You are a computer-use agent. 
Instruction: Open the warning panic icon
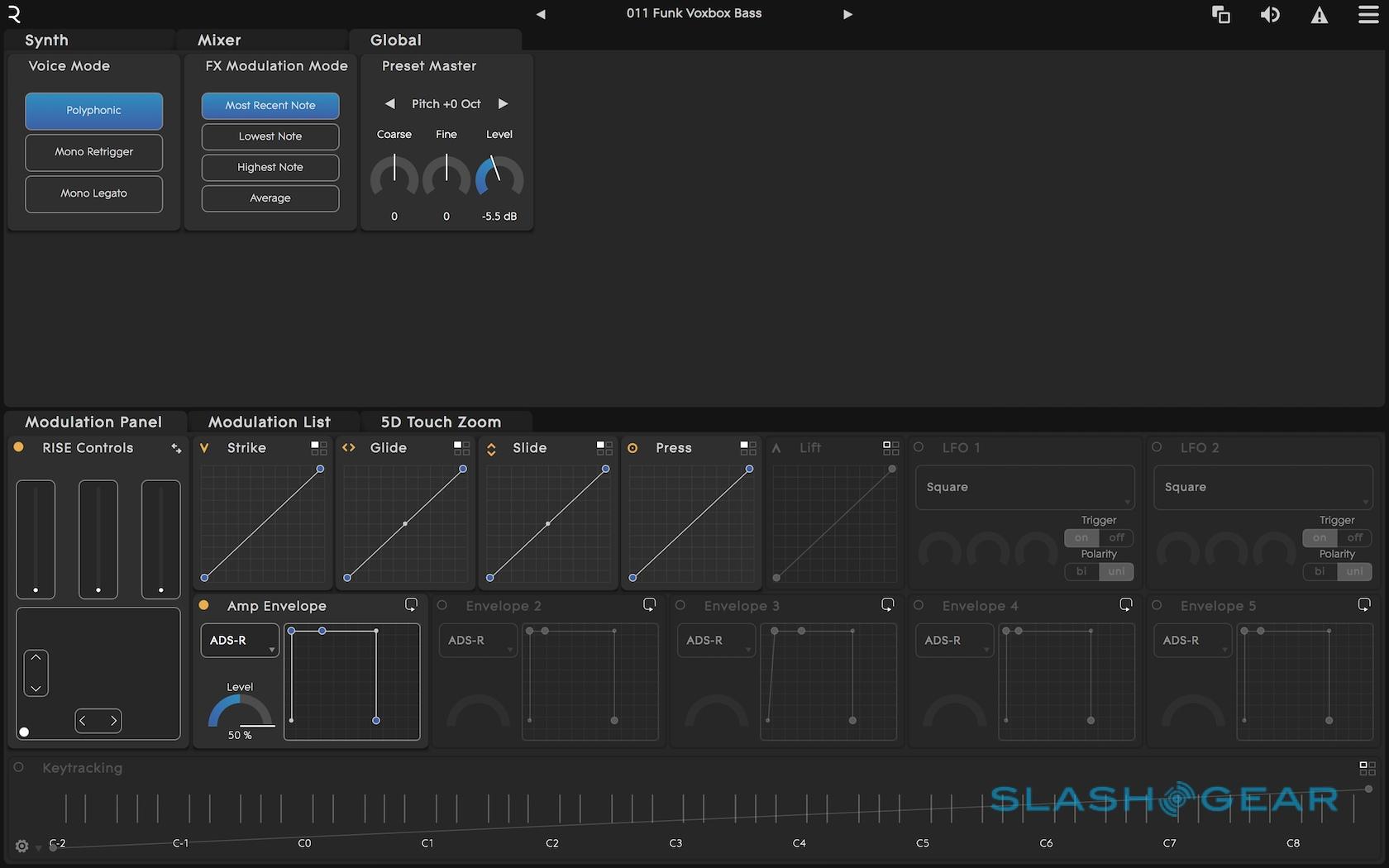1320,15
